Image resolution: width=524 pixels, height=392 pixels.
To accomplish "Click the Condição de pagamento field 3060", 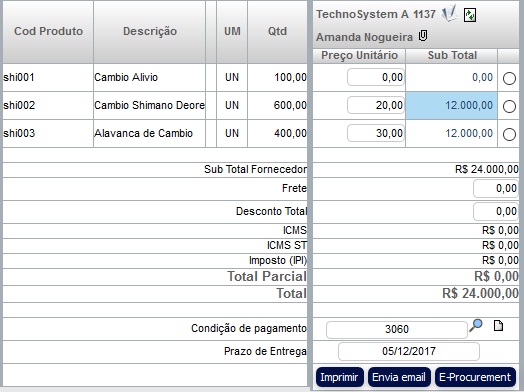I will click(x=397, y=330).
